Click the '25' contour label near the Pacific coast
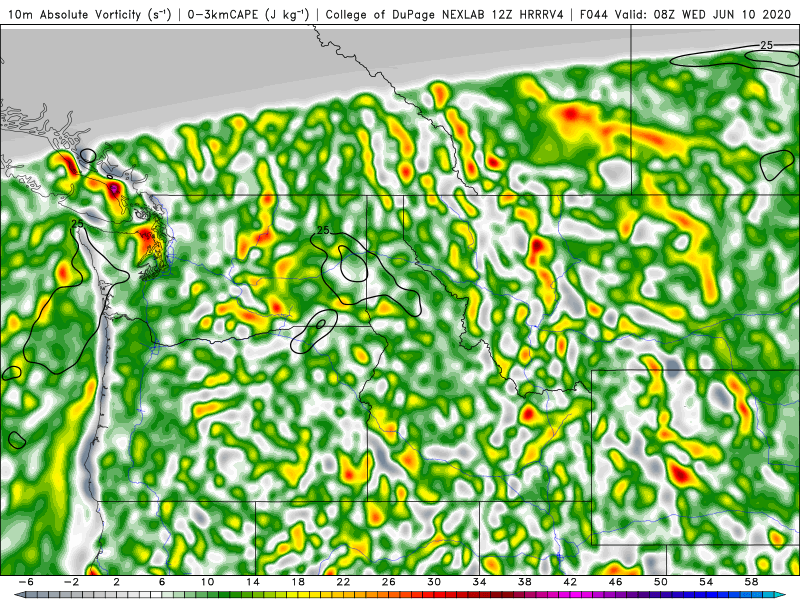Screen dimensions: 800x600 click(x=77, y=223)
